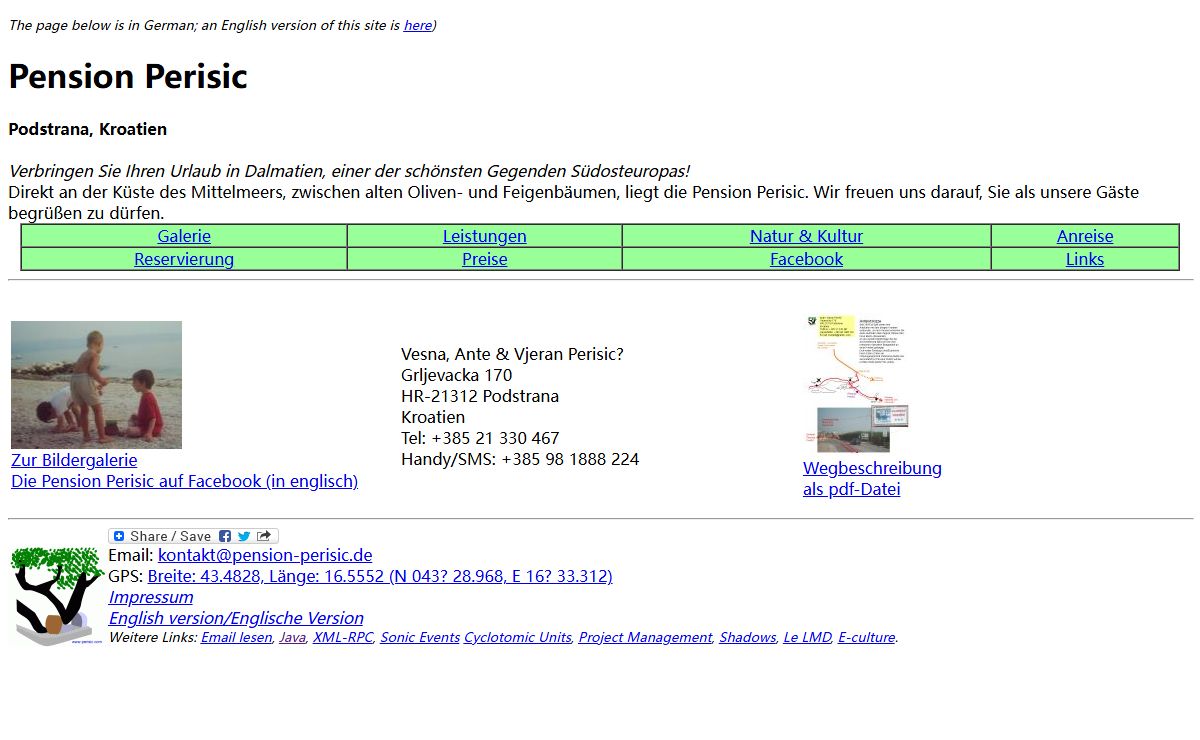Click the address line Grljevacka 170
This screenshot has width=1200, height=740.
(457, 375)
